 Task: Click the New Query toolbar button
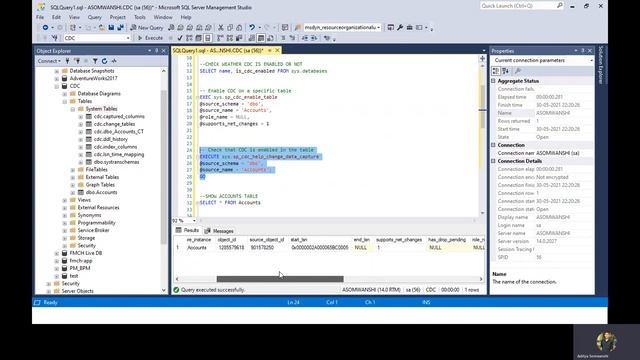tap(147, 27)
